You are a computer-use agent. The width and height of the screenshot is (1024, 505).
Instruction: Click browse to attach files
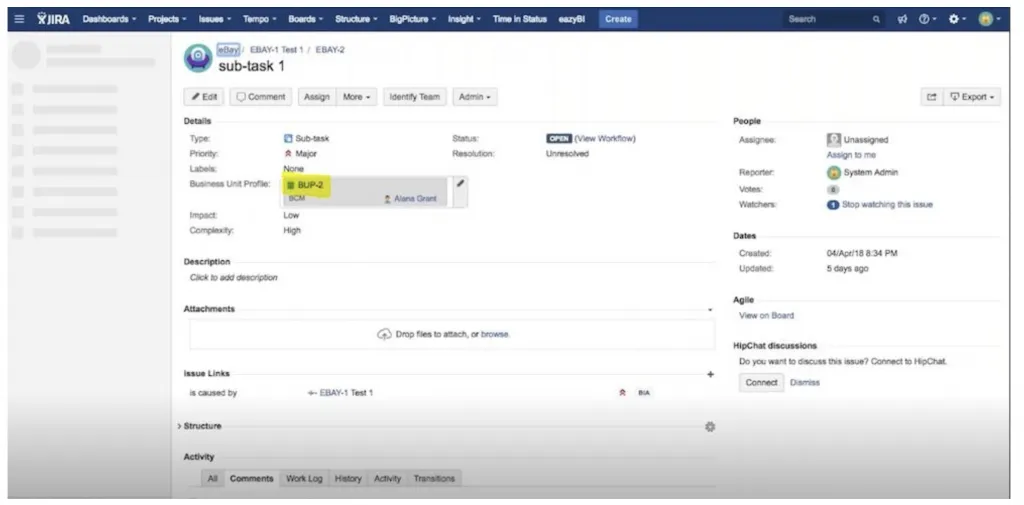pyautogui.click(x=494, y=334)
